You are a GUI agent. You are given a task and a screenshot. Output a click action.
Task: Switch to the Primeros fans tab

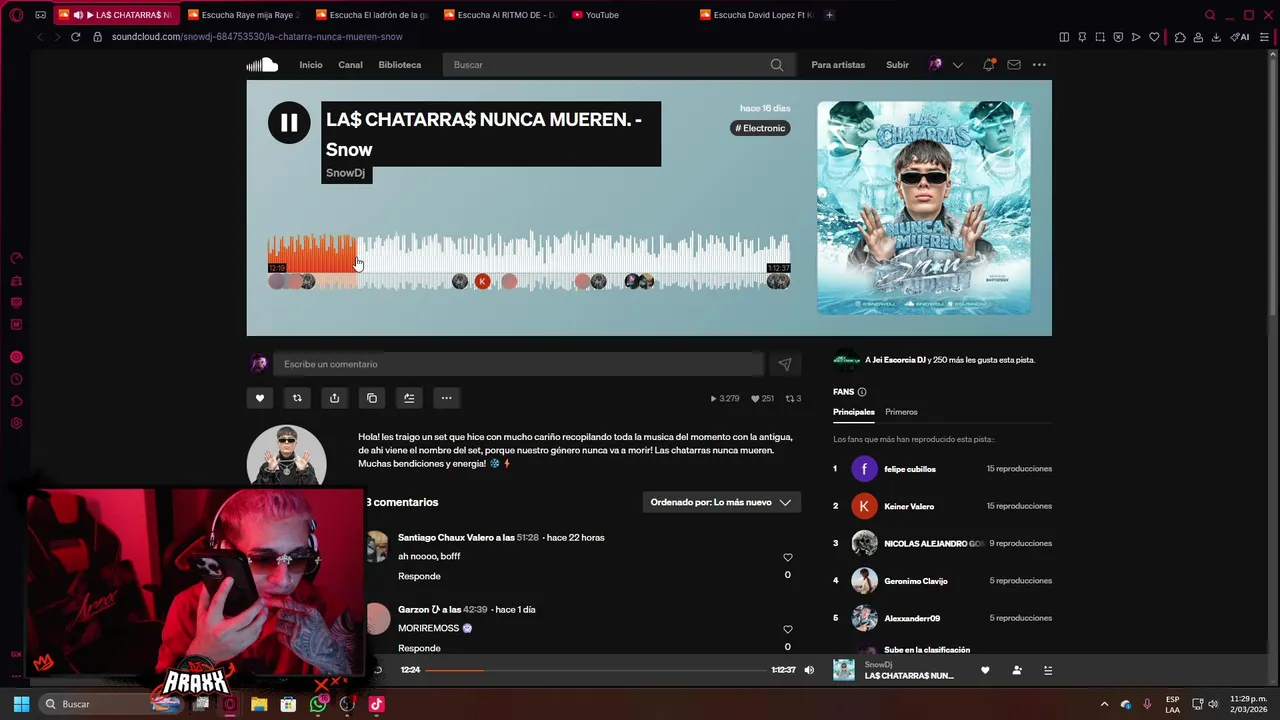[x=901, y=412]
